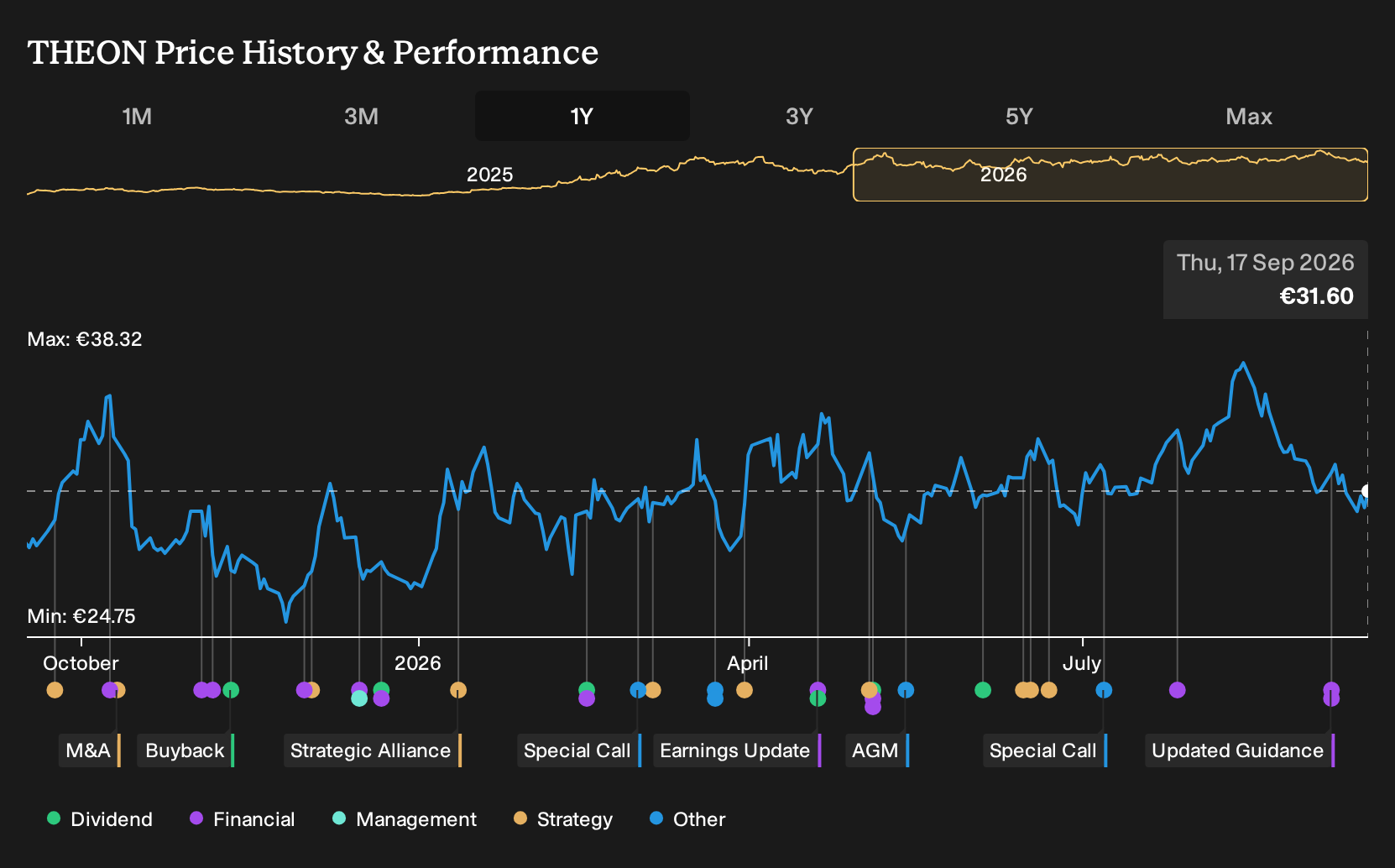This screenshot has height=868, width=1395.
Task: Open the M&A event label
Action: tap(91, 750)
